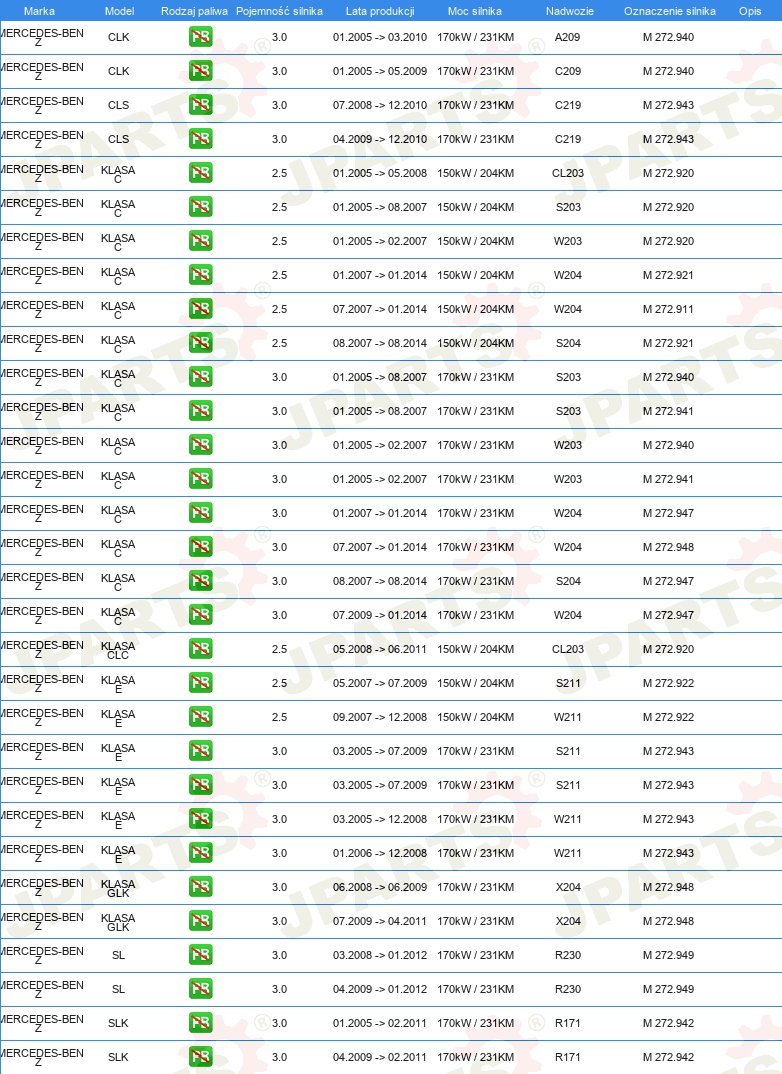Click fuel icon in W204 M 272.948 row

pos(201,547)
